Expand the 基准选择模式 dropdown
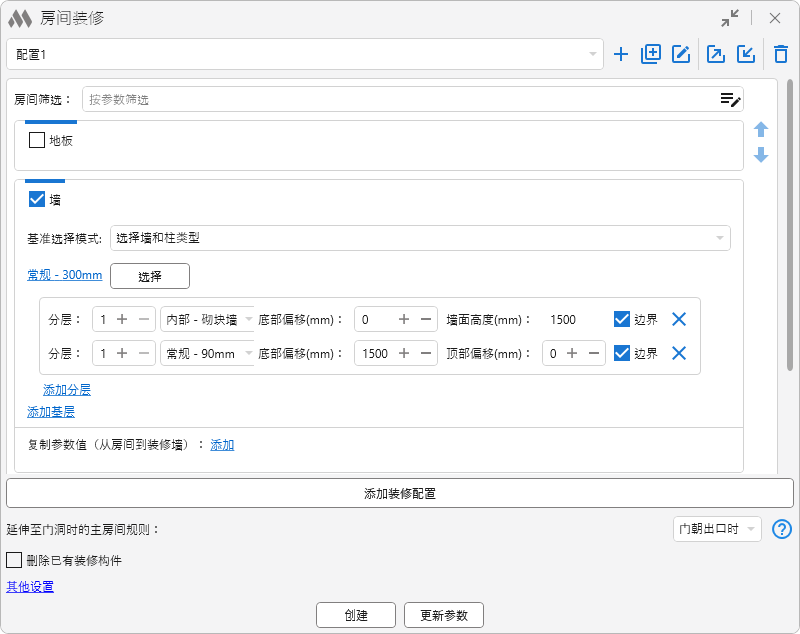The width and height of the screenshot is (800, 634). pyautogui.click(x=420, y=238)
